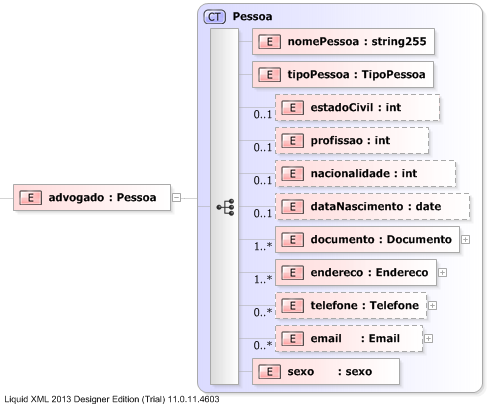Click the E icon of estadoCivil

pos(292,108)
